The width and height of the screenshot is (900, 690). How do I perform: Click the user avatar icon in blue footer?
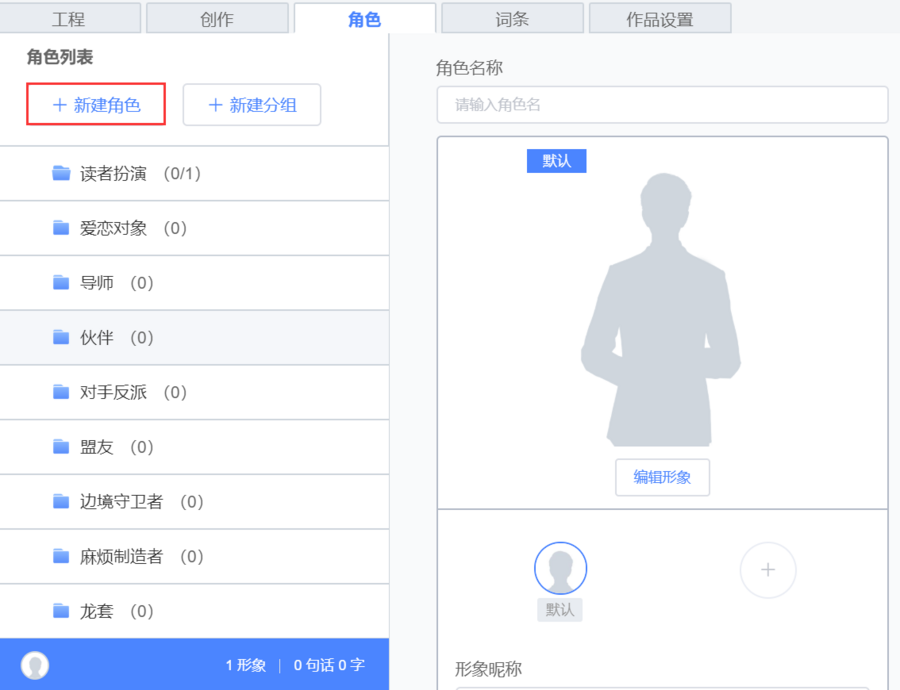click(x=35, y=665)
